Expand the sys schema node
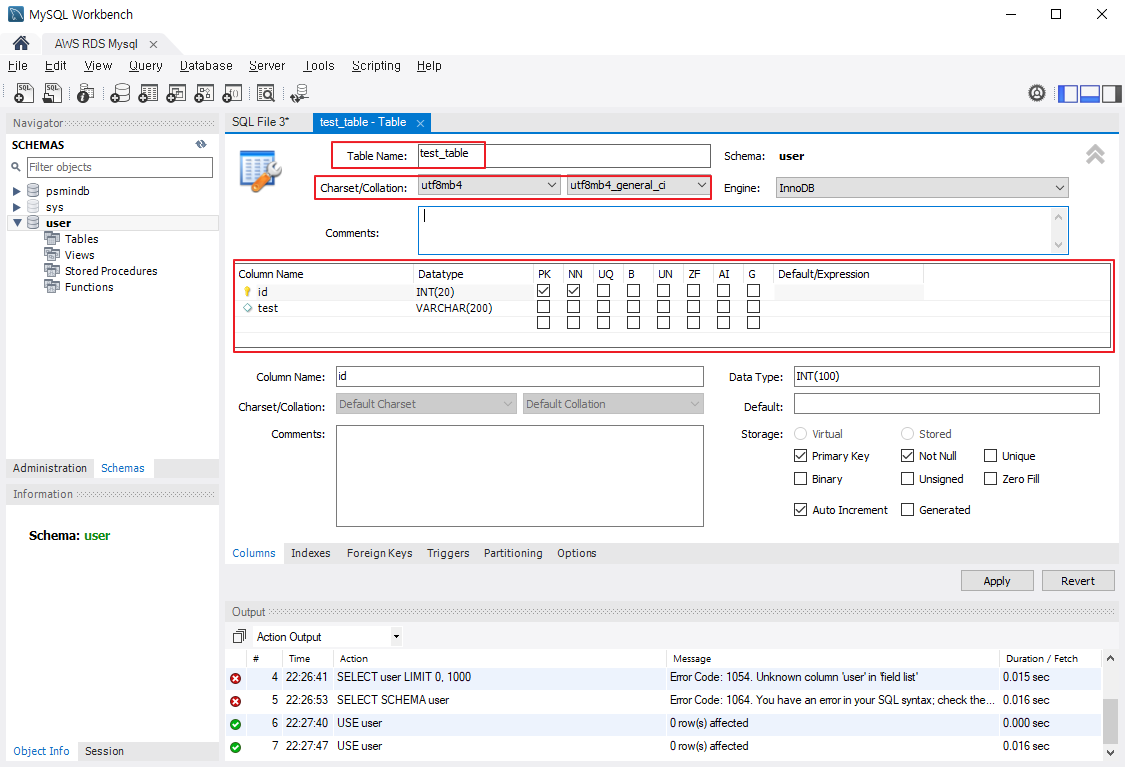Screen dimensions: 1126x768 17,207
